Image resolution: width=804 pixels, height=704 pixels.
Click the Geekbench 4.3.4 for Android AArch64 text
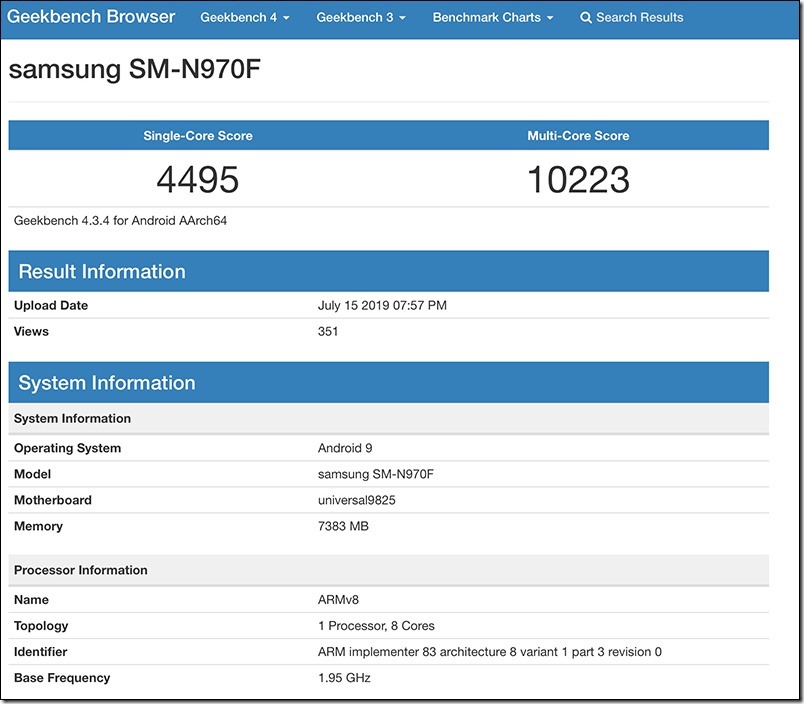pos(120,221)
